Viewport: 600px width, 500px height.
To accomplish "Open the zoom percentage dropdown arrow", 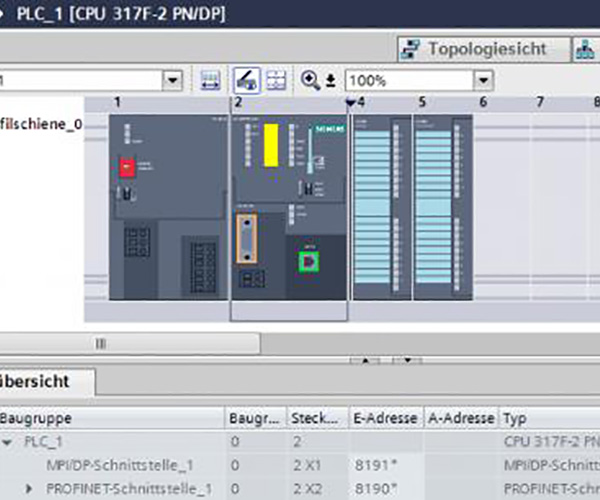I will point(483,80).
